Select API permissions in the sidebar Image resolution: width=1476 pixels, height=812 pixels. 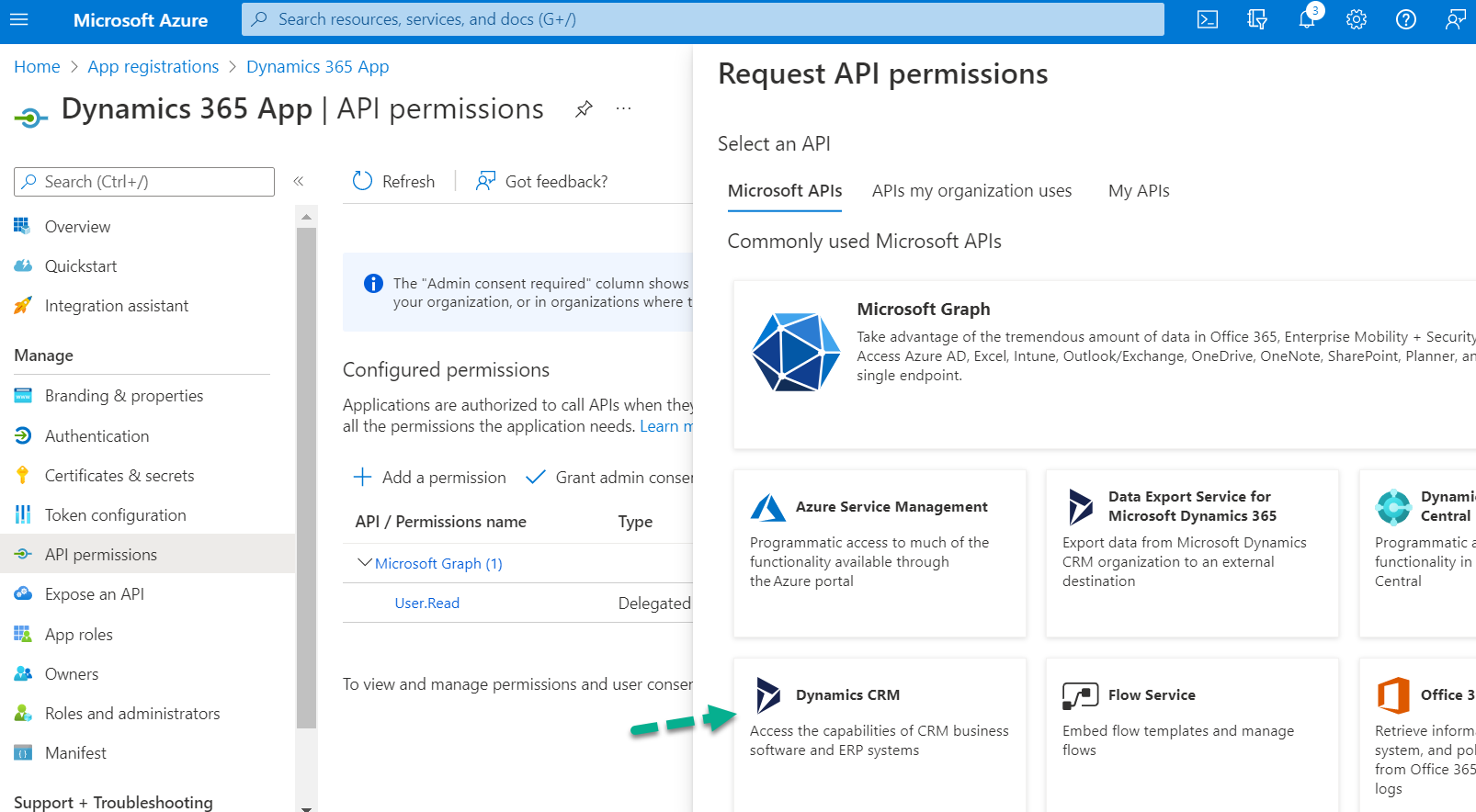(148, 554)
